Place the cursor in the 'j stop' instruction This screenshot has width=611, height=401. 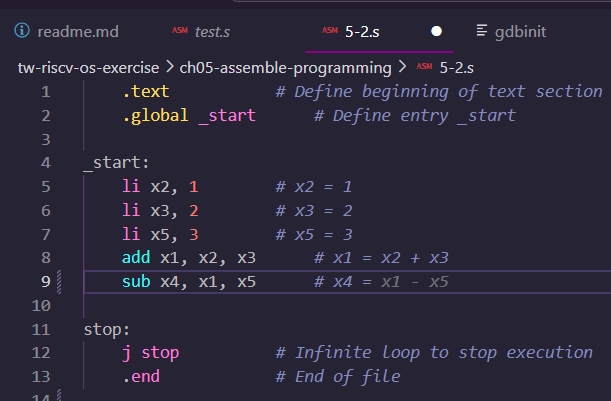tap(151, 353)
